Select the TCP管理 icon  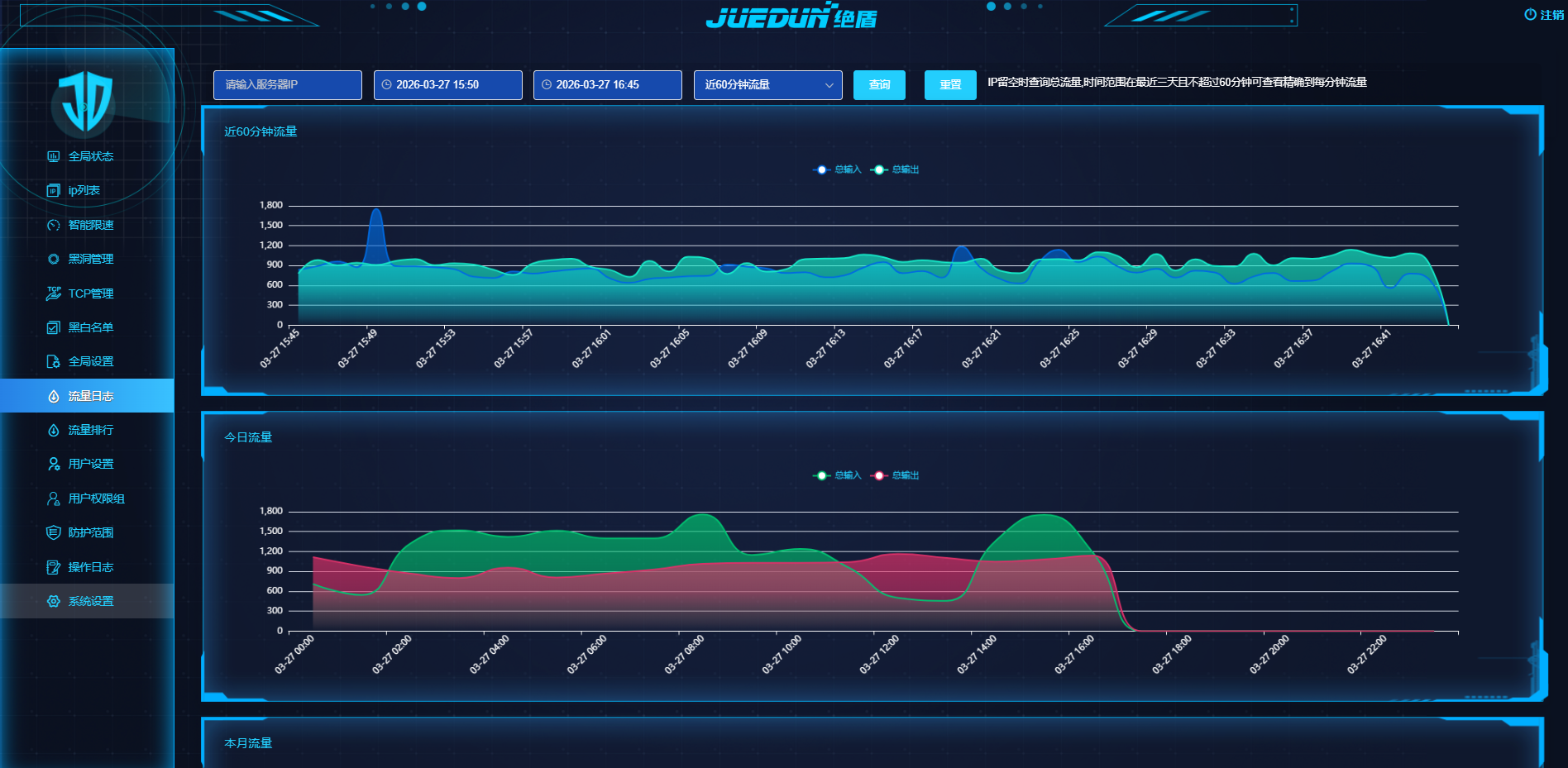54,293
